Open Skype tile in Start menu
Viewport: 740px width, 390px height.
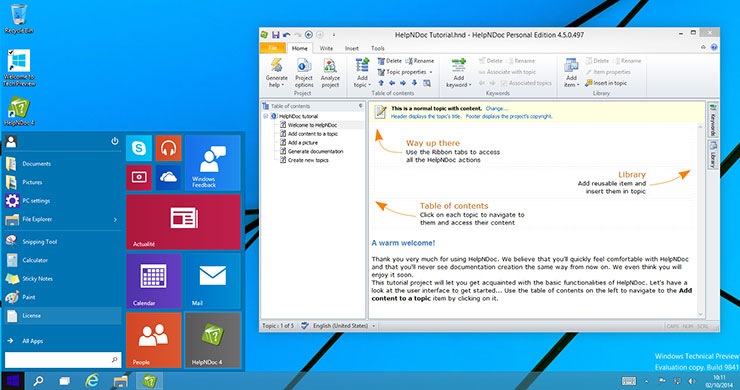tap(139, 148)
